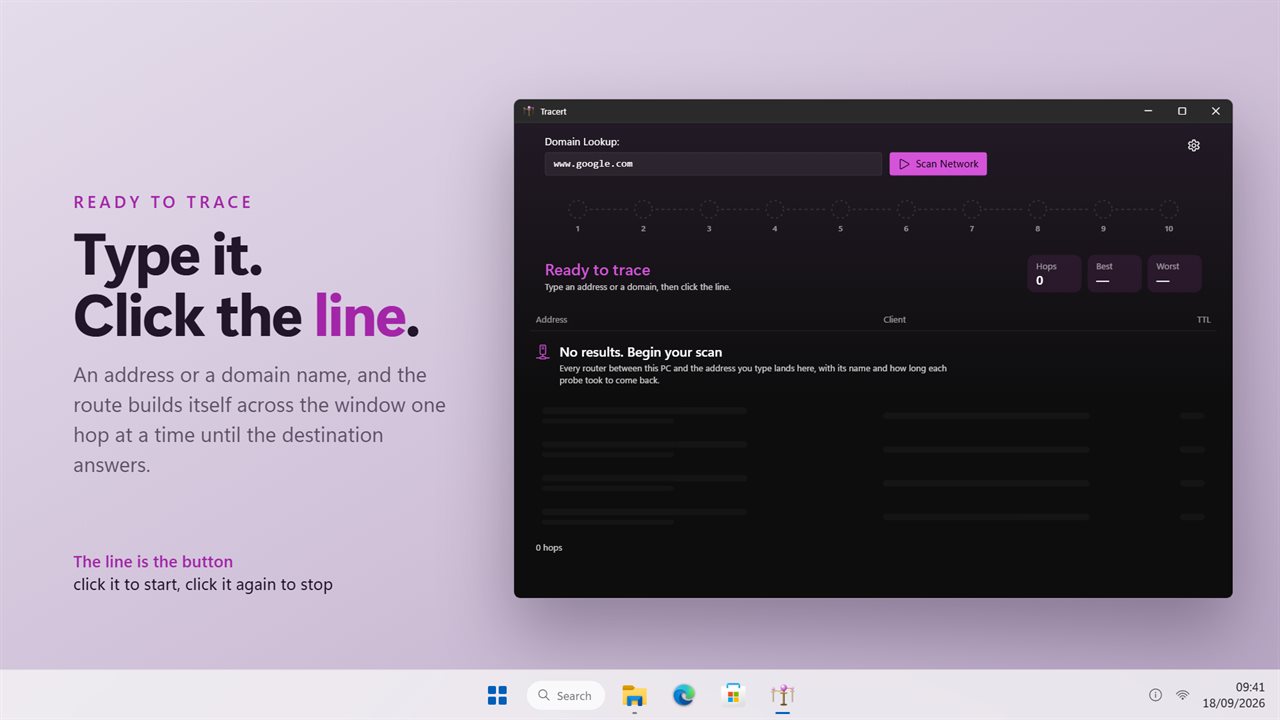The image size is (1280, 720).
Task: Minimize the Tracert window
Action: tap(1148, 112)
